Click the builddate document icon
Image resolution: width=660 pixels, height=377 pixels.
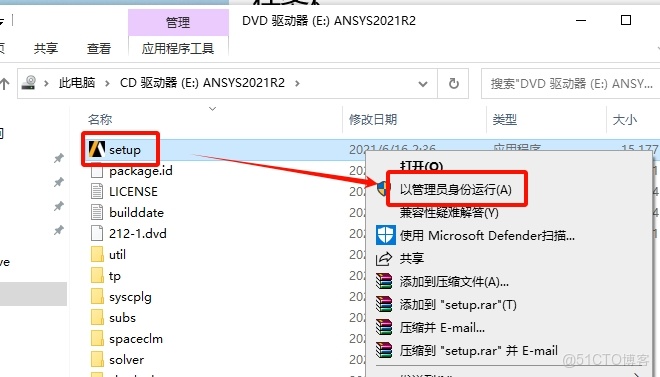pos(97,212)
